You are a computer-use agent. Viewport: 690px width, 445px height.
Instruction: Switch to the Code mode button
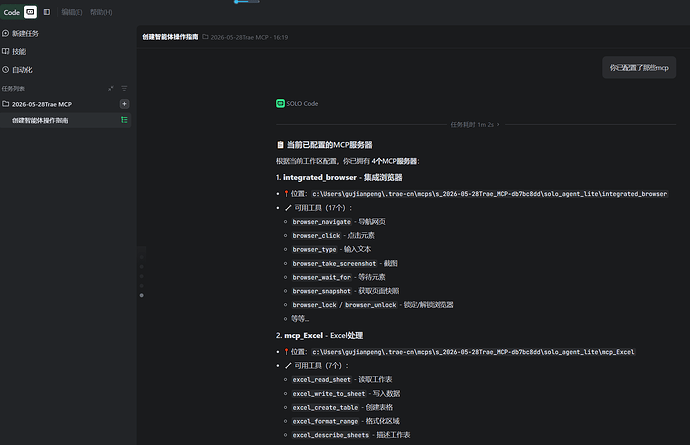[x=11, y=12]
